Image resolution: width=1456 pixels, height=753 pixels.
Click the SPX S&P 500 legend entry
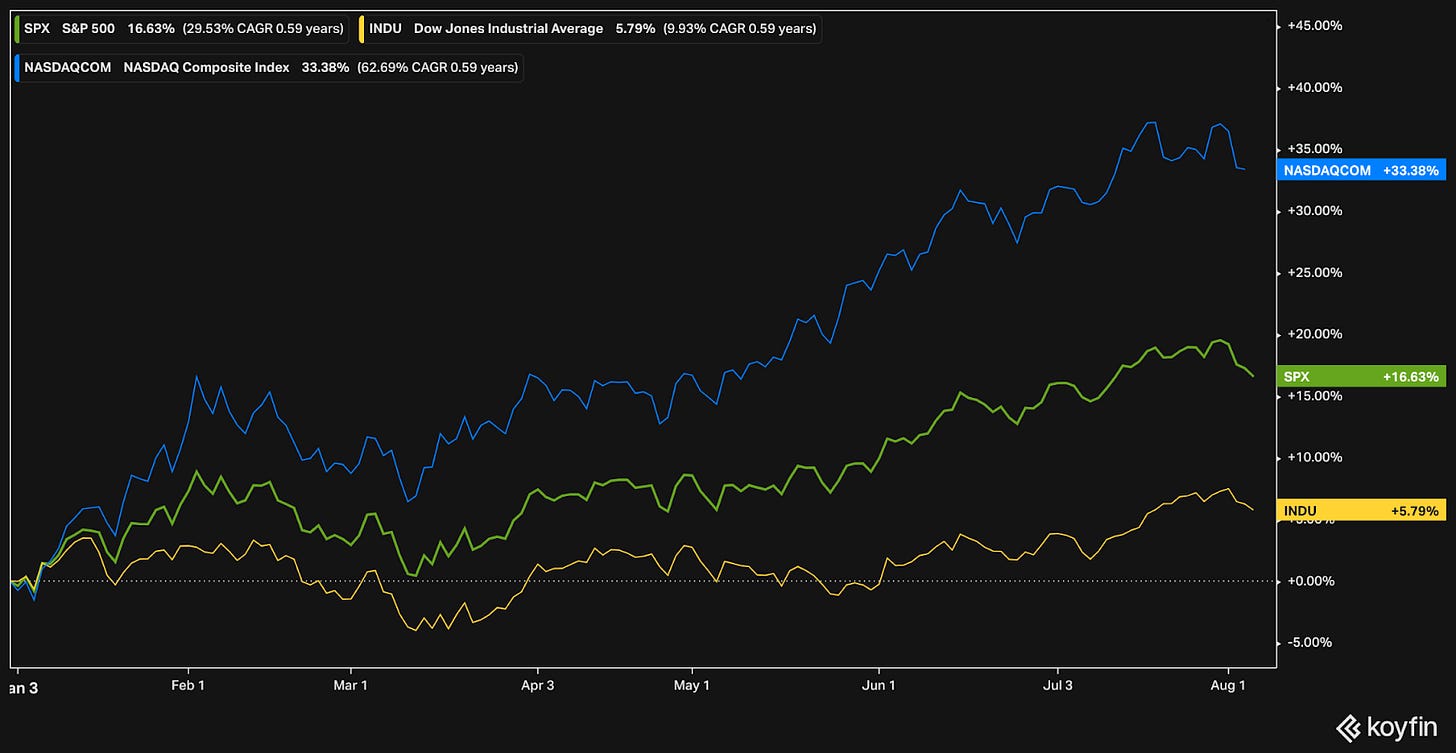tap(182, 28)
